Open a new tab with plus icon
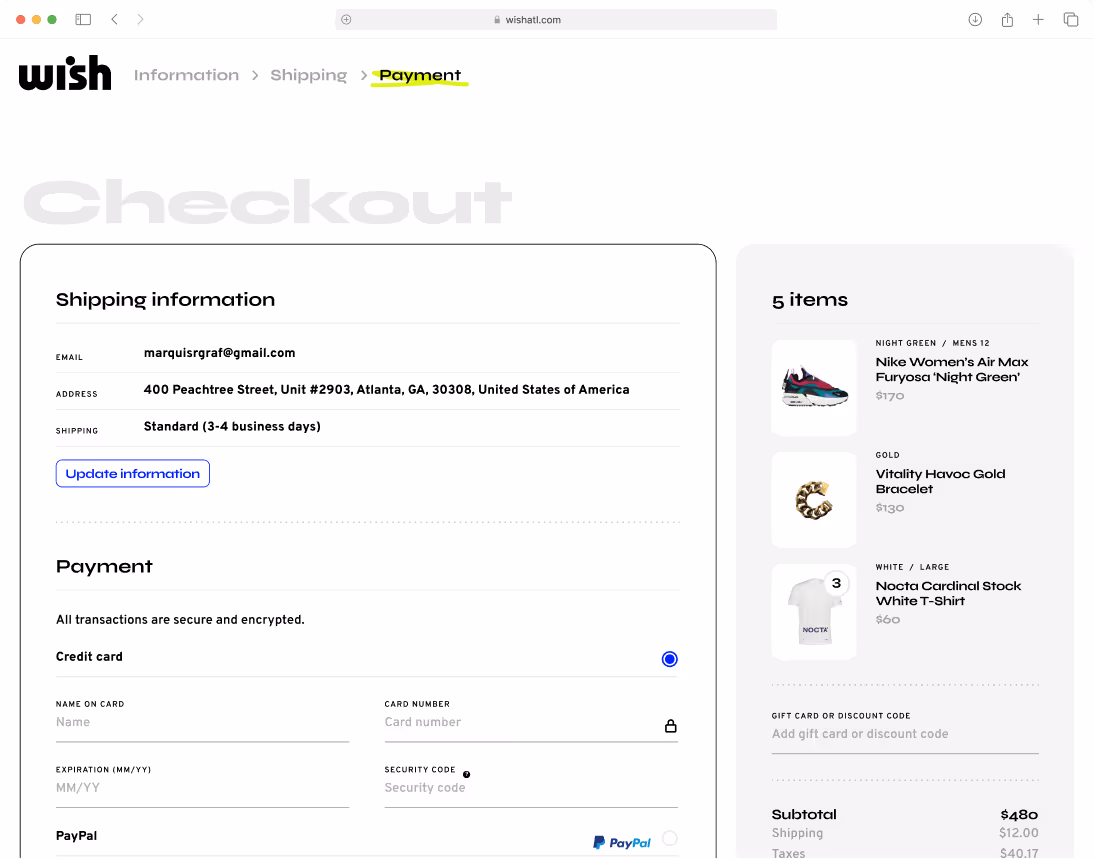 coord(1038,20)
